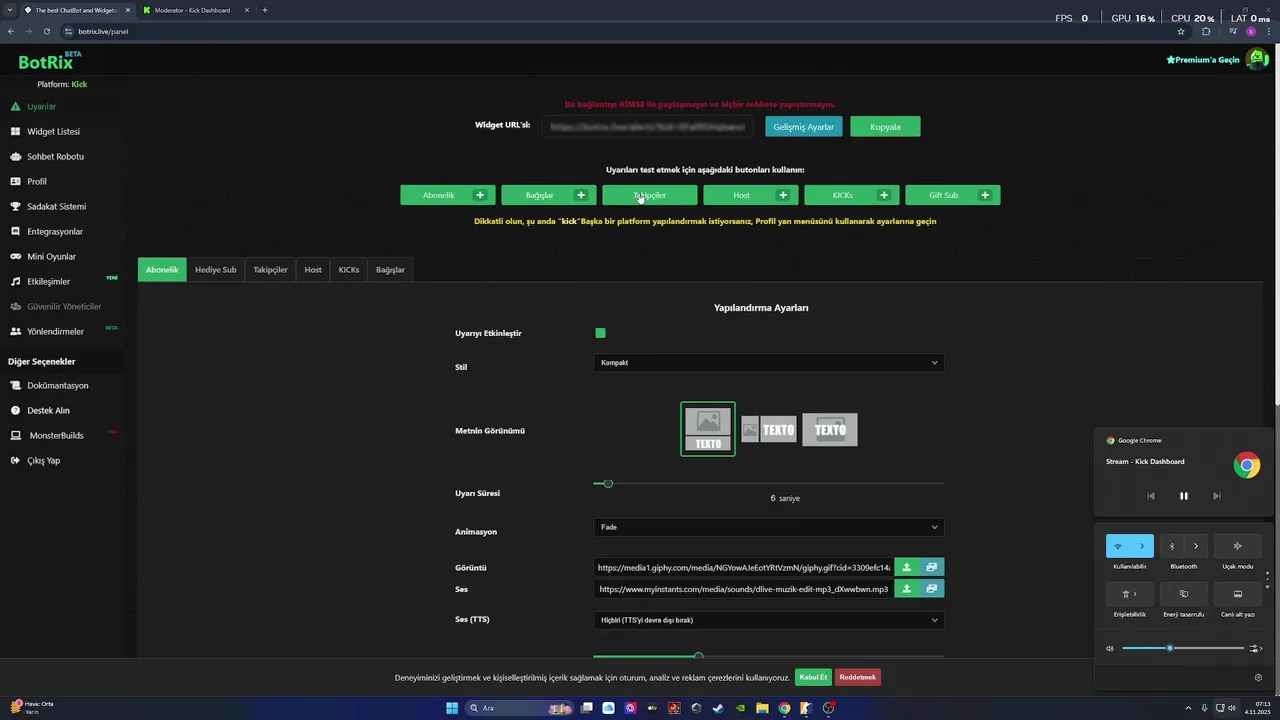Click Çıkış Yap to log out
Viewport: 1280px width, 720px height.
coord(43,460)
